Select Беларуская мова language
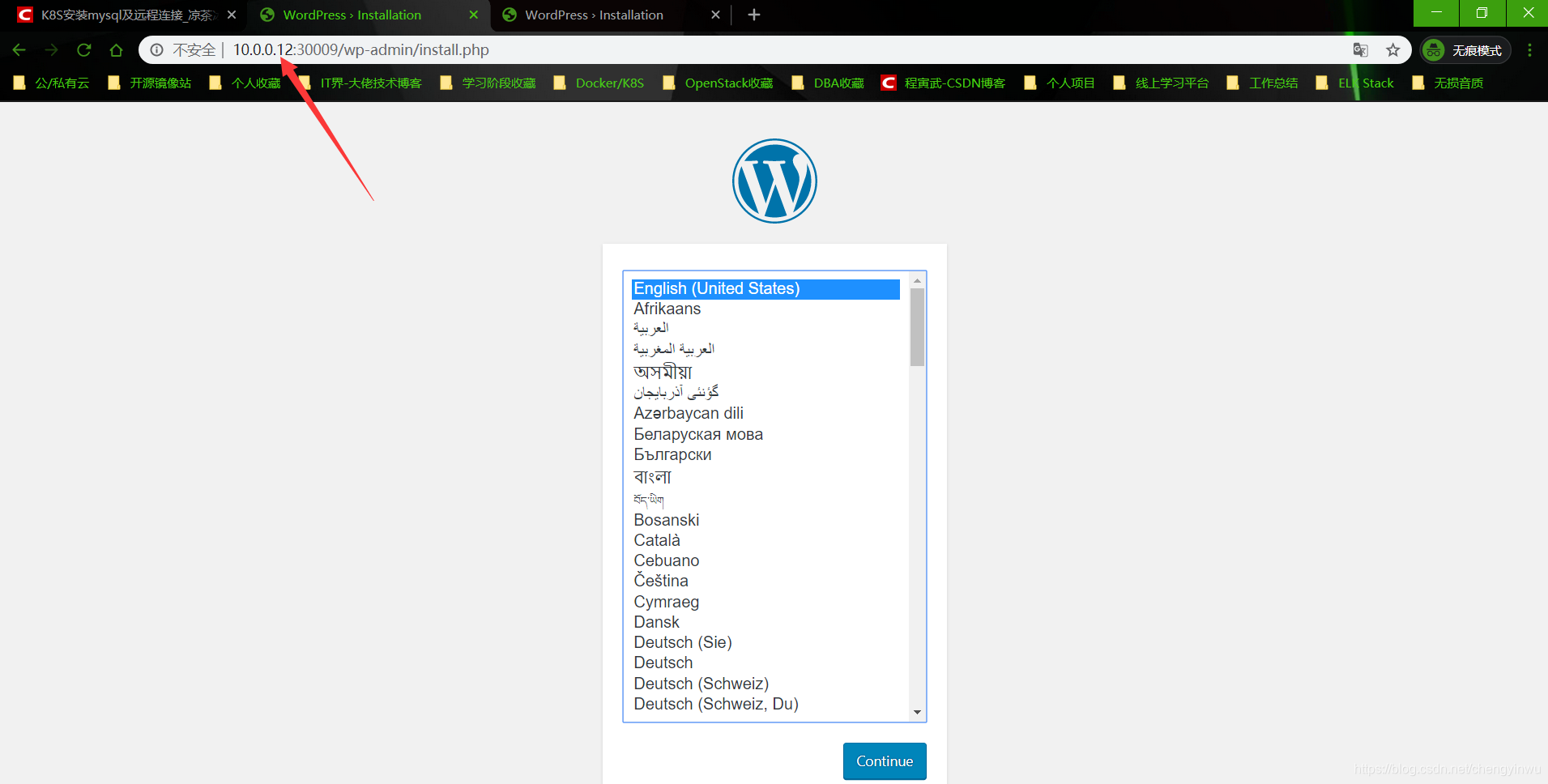Image resolution: width=1548 pixels, height=784 pixels. 765,435
